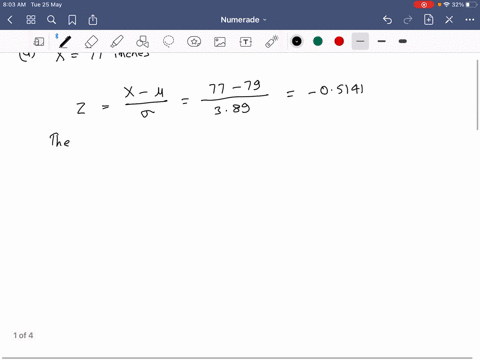Tap the handwritten word 'The'

[x=60, y=140]
